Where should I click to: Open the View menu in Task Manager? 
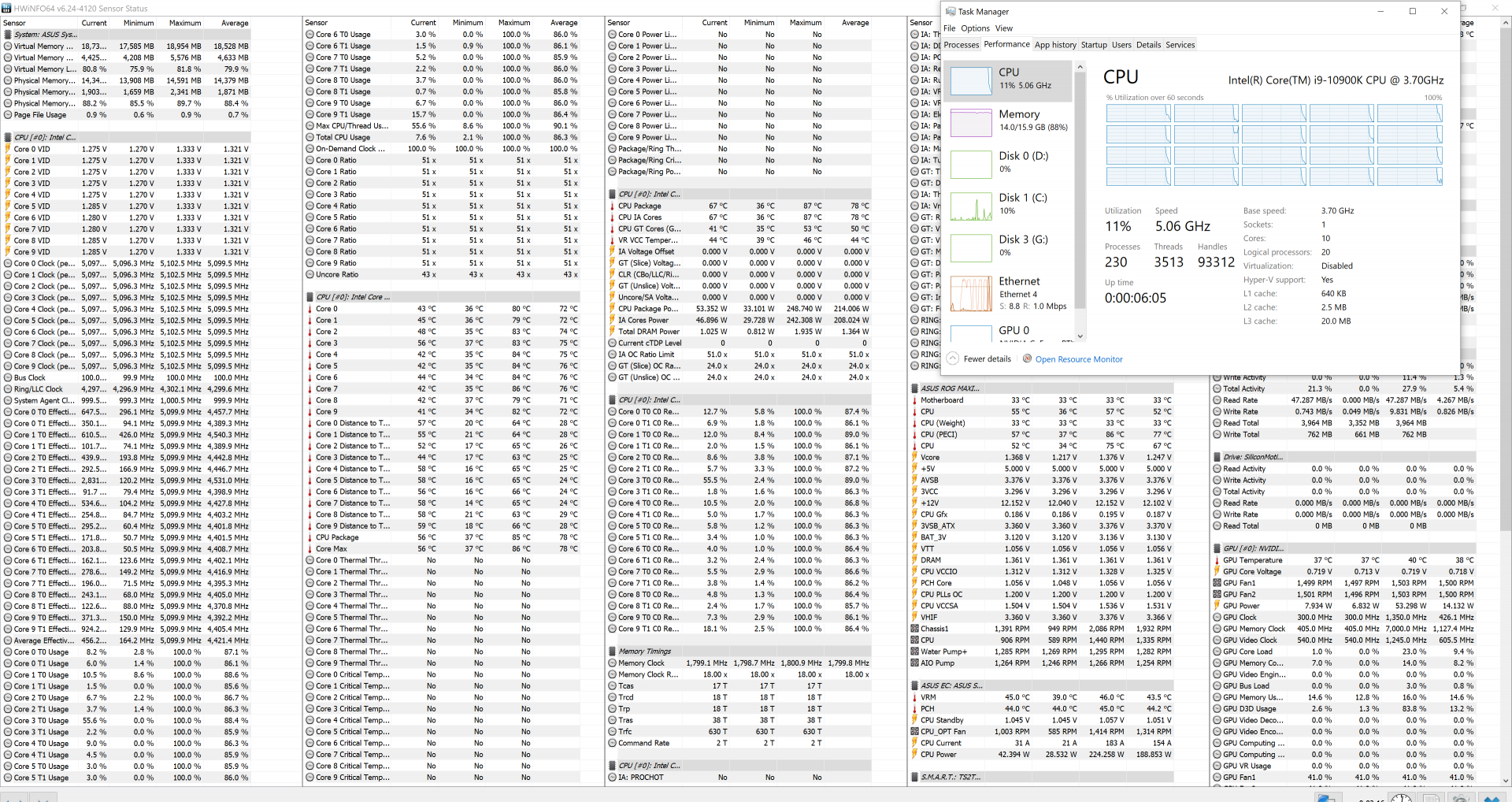pos(1004,28)
